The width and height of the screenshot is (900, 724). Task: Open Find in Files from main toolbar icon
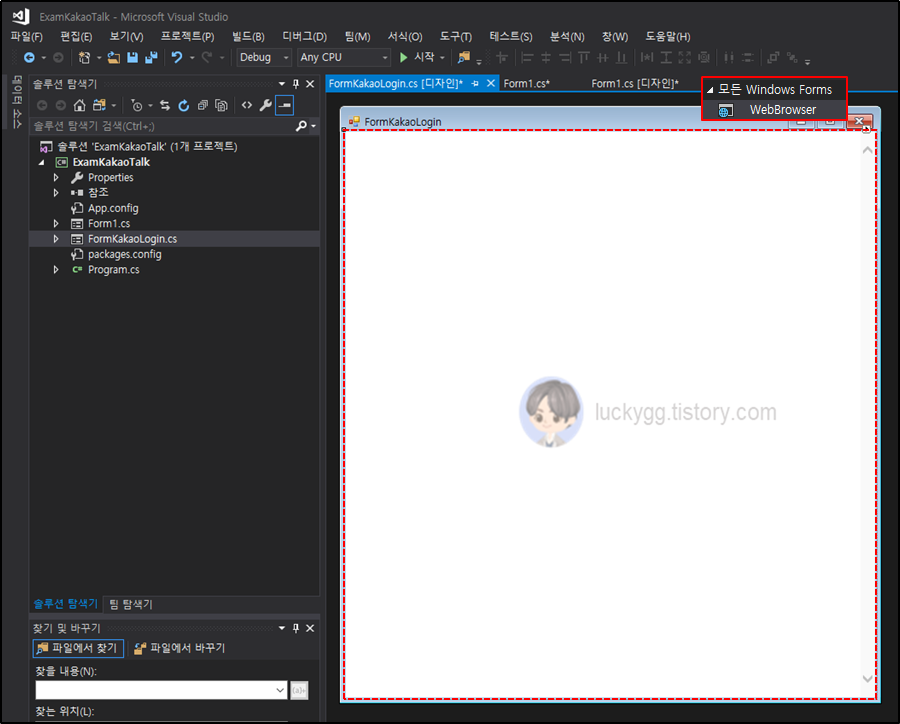463,57
